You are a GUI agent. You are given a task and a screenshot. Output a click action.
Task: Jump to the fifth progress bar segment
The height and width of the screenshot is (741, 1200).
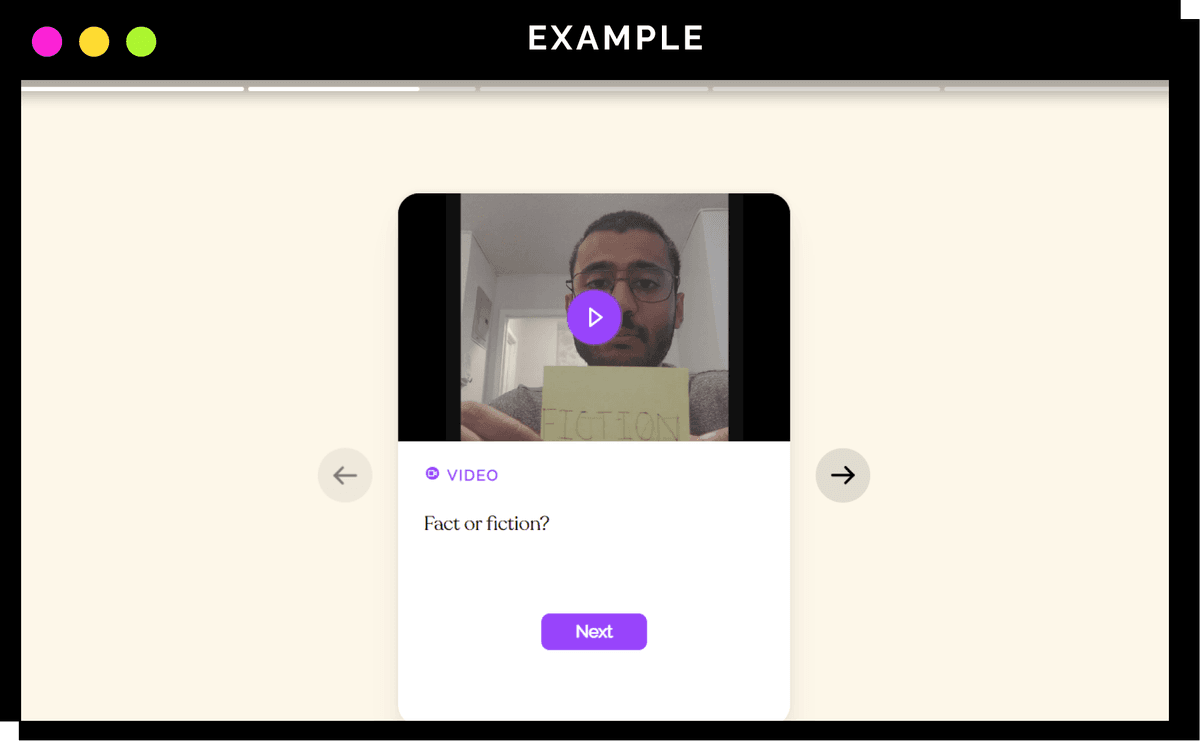pyautogui.click(x=1057, y=89)
